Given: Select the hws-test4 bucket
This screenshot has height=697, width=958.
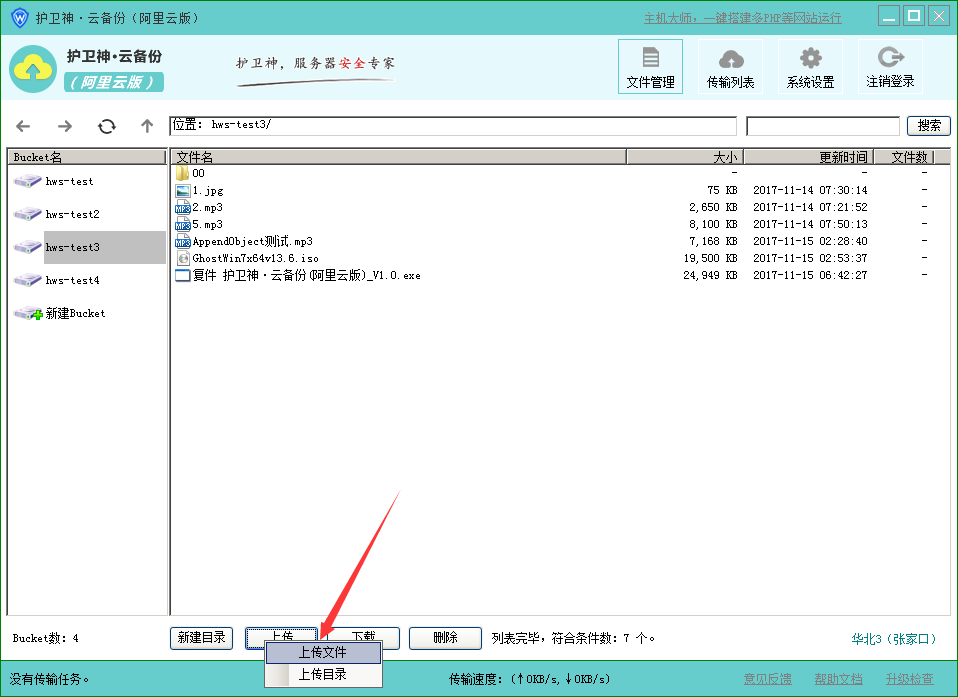Looking at the screenshot, I should (x=72, y=280).
